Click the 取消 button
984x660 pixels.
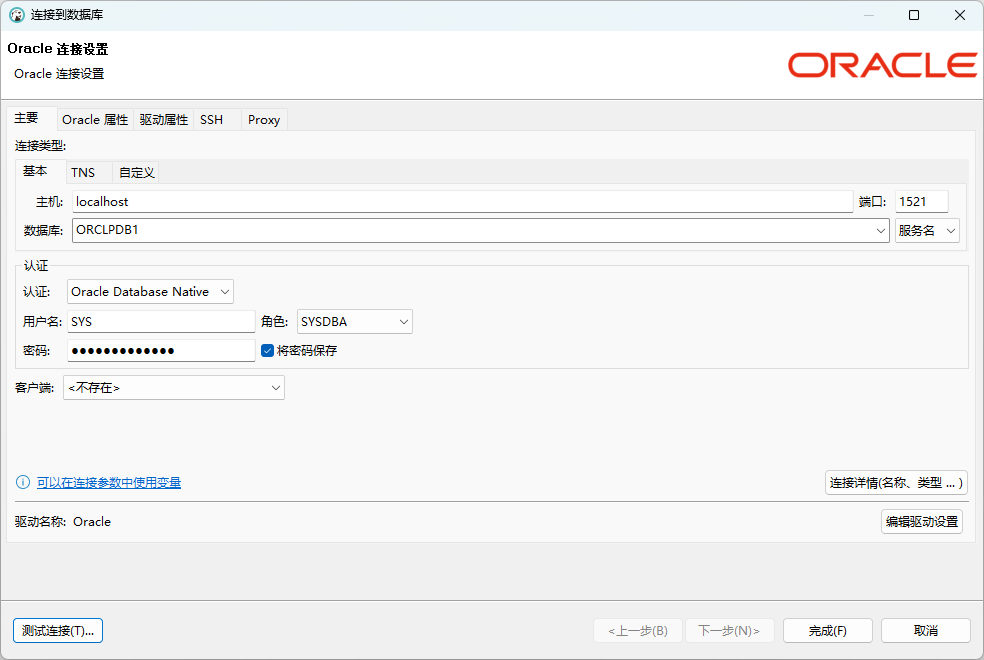926,631
